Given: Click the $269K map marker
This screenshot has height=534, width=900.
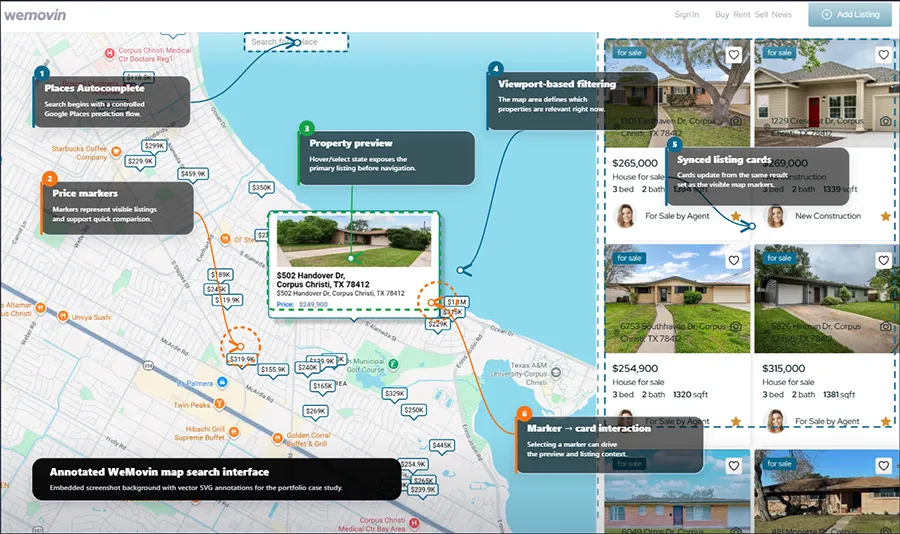Looking at the screenshot, I should [316, 411].
